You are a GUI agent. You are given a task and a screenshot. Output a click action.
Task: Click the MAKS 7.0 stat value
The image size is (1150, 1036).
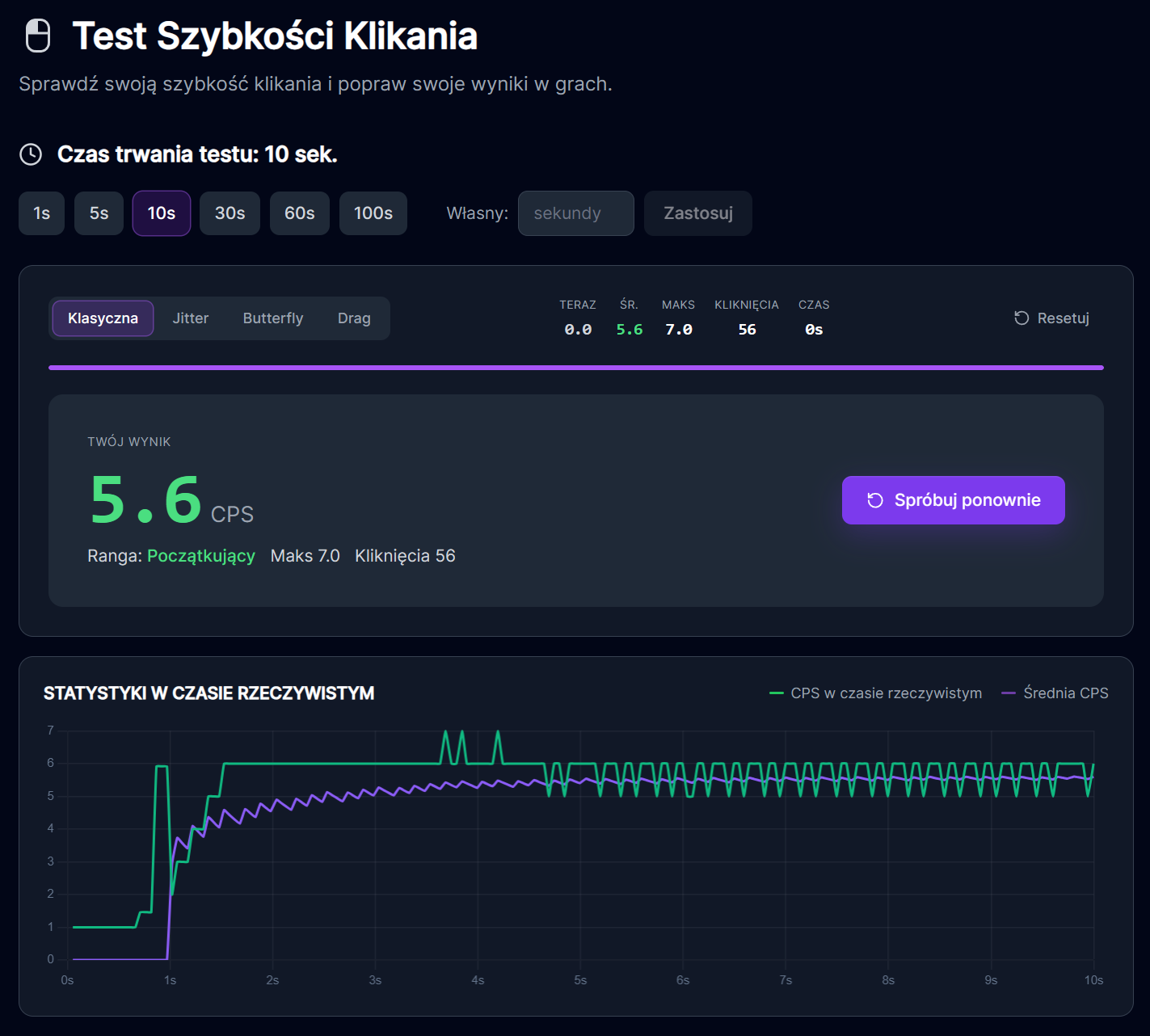click(679, 330)
